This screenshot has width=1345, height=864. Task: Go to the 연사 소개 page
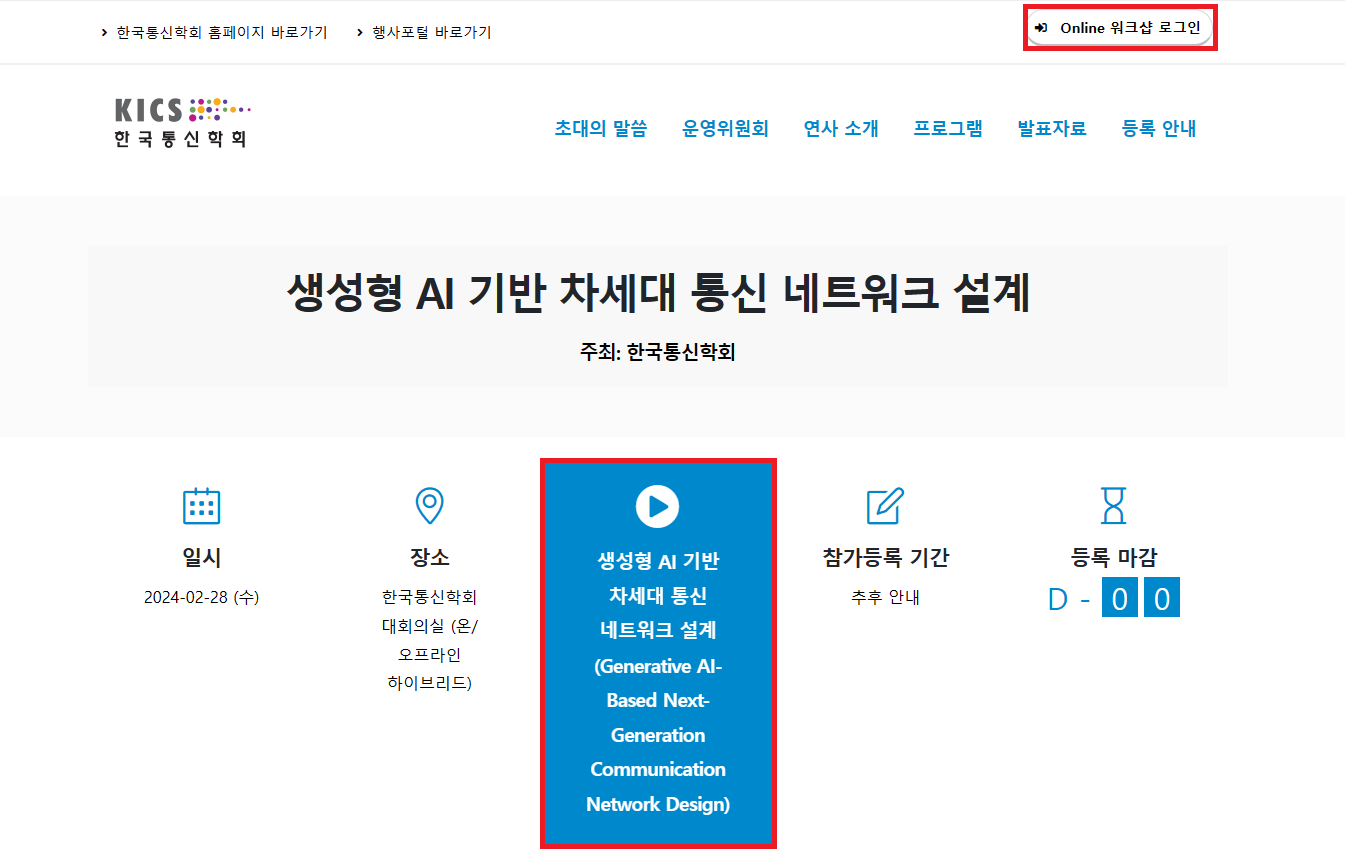pyautogui.click(x=841, y=128)
